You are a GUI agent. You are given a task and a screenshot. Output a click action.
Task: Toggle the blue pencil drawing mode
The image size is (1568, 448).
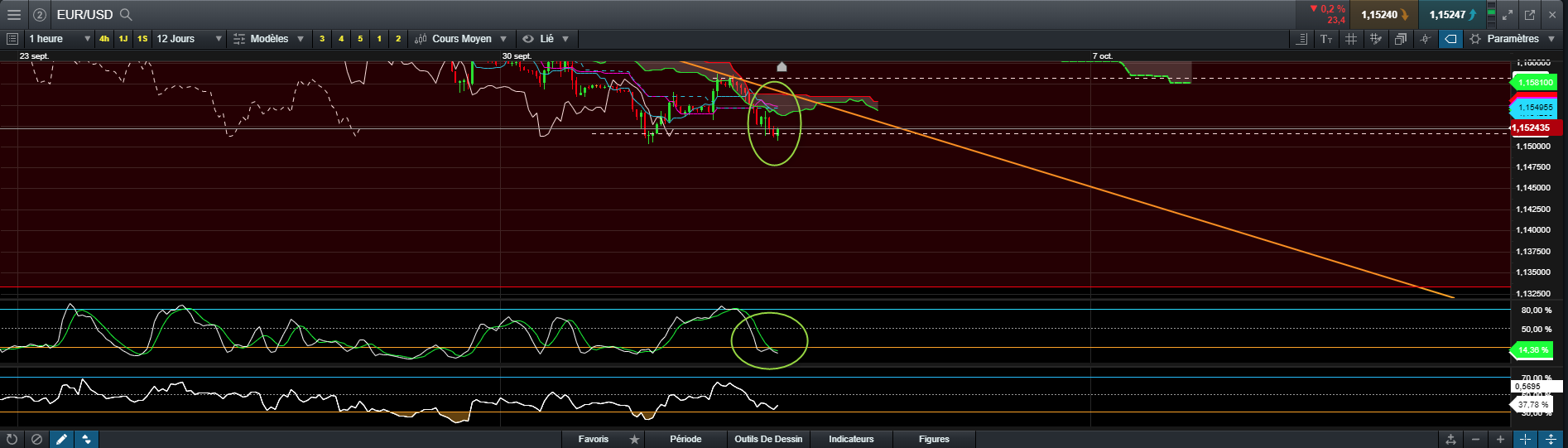[61, 439]
